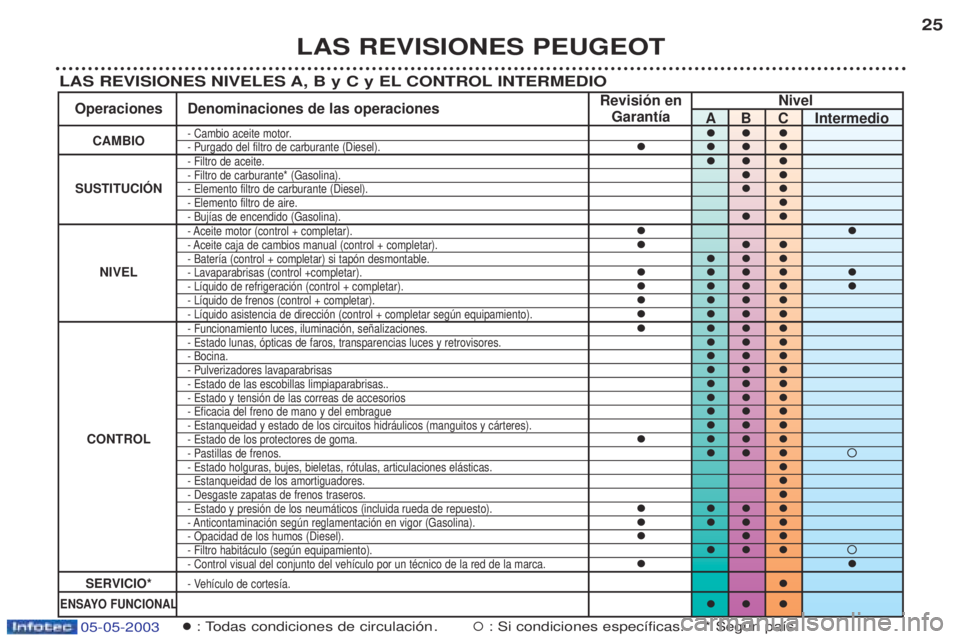Click the Revisión en Garantía header
Screen dimensions: 960x639
(x=640, y=108)
